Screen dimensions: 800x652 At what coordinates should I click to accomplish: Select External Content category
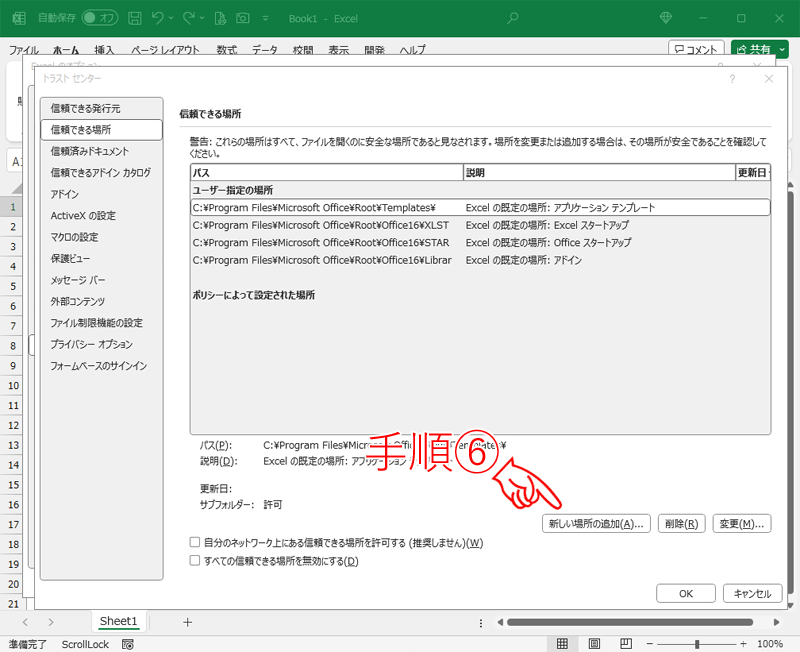[102, 301]
